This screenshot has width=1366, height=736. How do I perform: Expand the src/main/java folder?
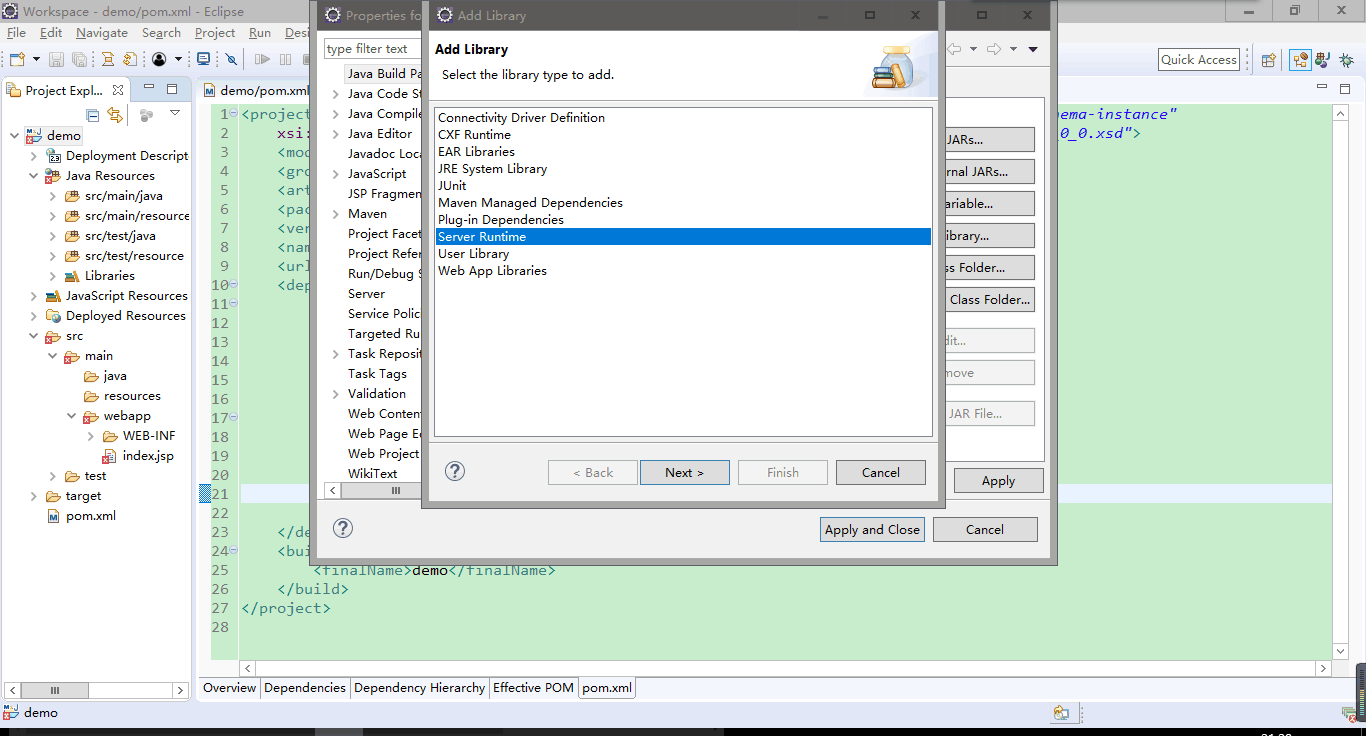[x=53, y=195]
